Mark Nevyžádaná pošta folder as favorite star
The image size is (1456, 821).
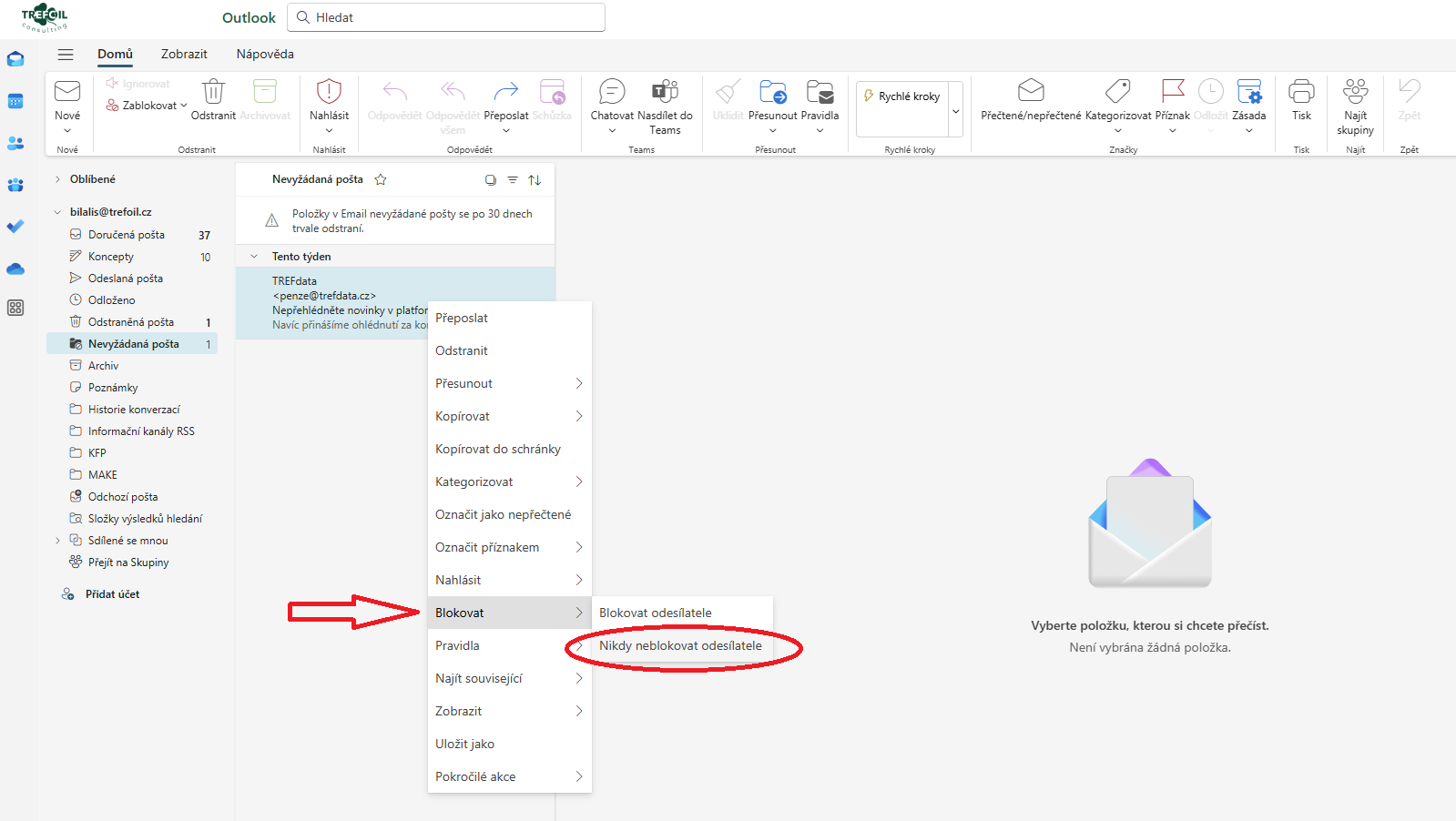381,179
